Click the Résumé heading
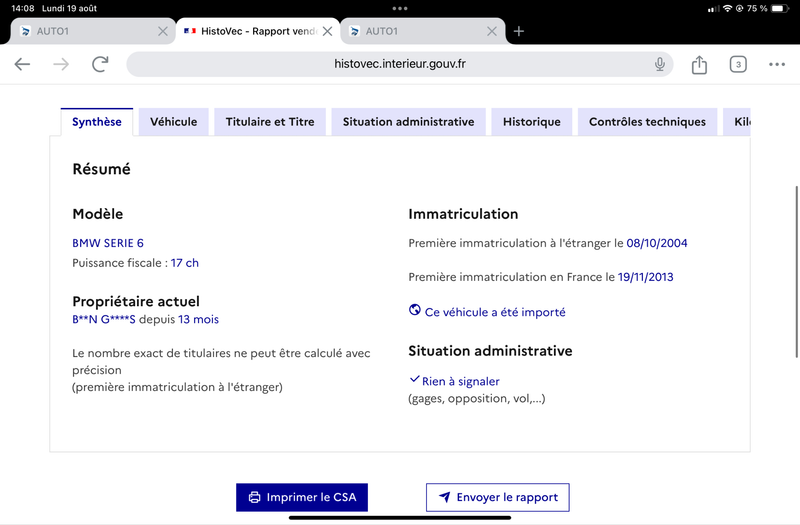Image resolution: width=800 pixels, height=525 pixels. point(102,169)
